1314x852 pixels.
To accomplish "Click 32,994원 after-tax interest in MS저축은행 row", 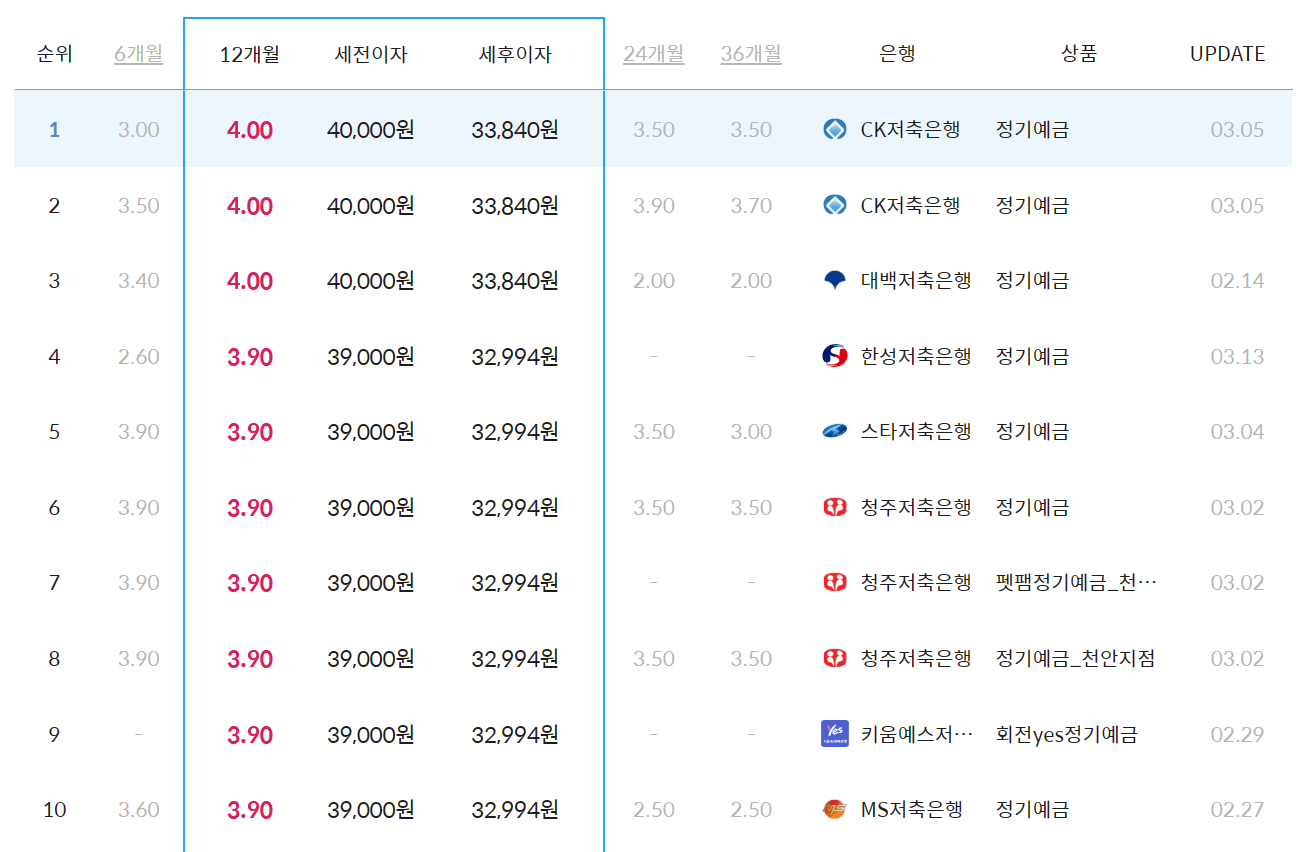I will (515, 810).
